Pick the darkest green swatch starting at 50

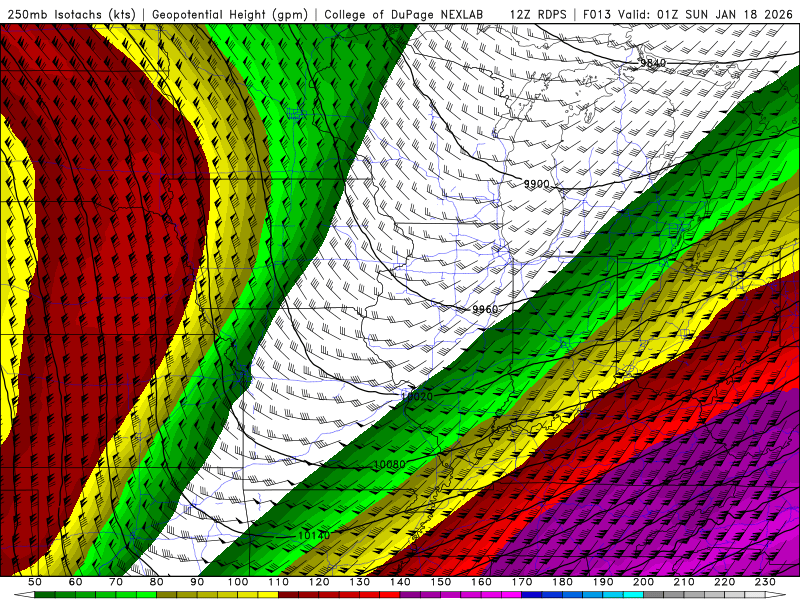click(45, 595)
